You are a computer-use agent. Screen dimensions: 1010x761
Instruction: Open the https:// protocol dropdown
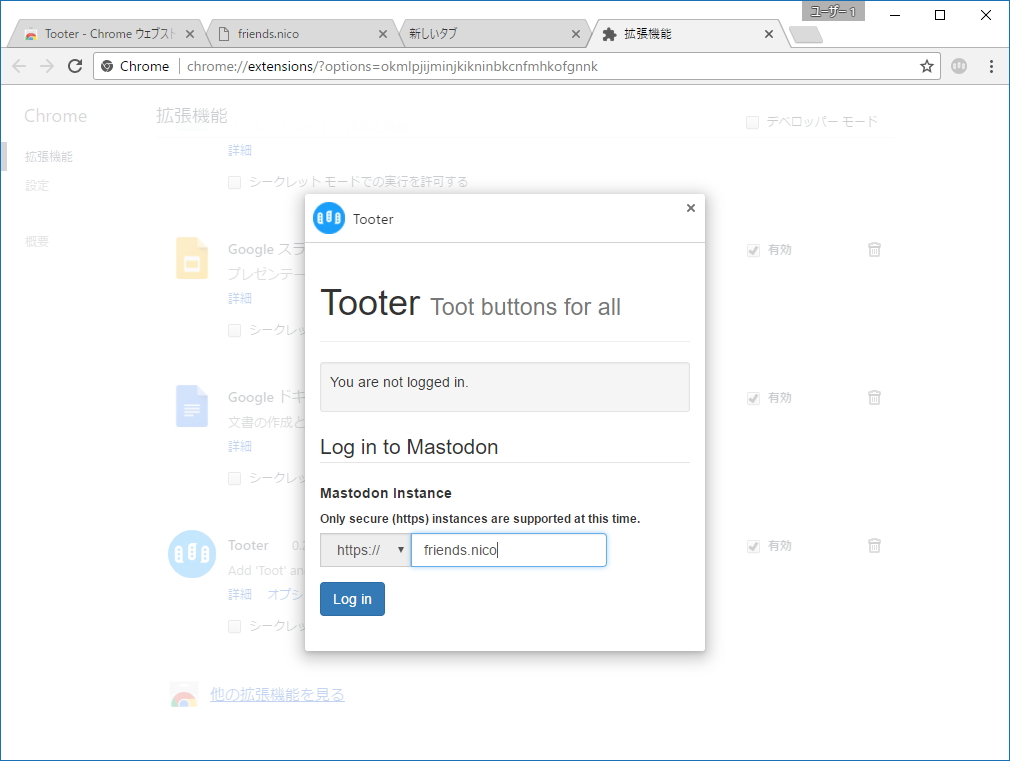point(365,550)
